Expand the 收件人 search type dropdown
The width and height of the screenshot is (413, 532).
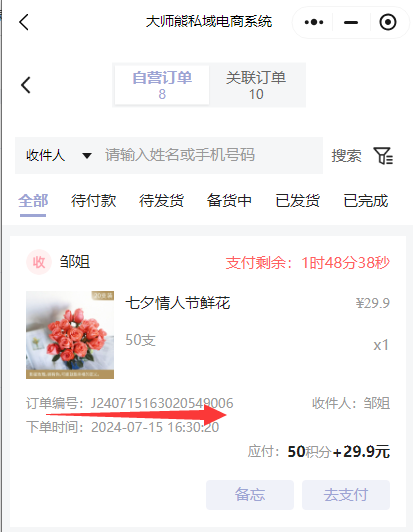click(59, 155)
